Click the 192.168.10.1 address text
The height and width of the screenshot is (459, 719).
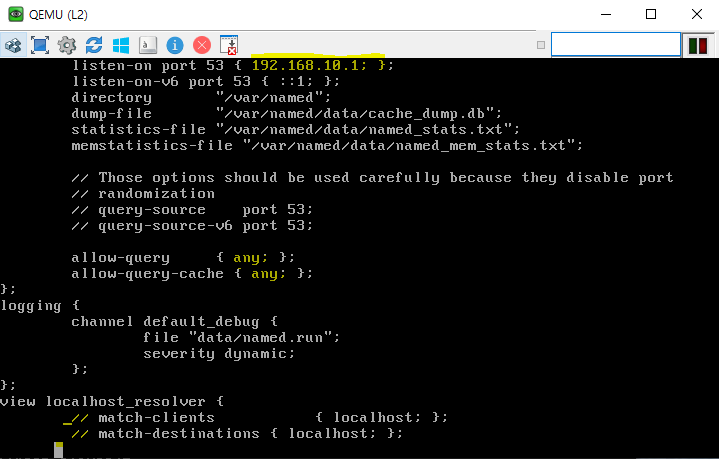coord(305,65)
